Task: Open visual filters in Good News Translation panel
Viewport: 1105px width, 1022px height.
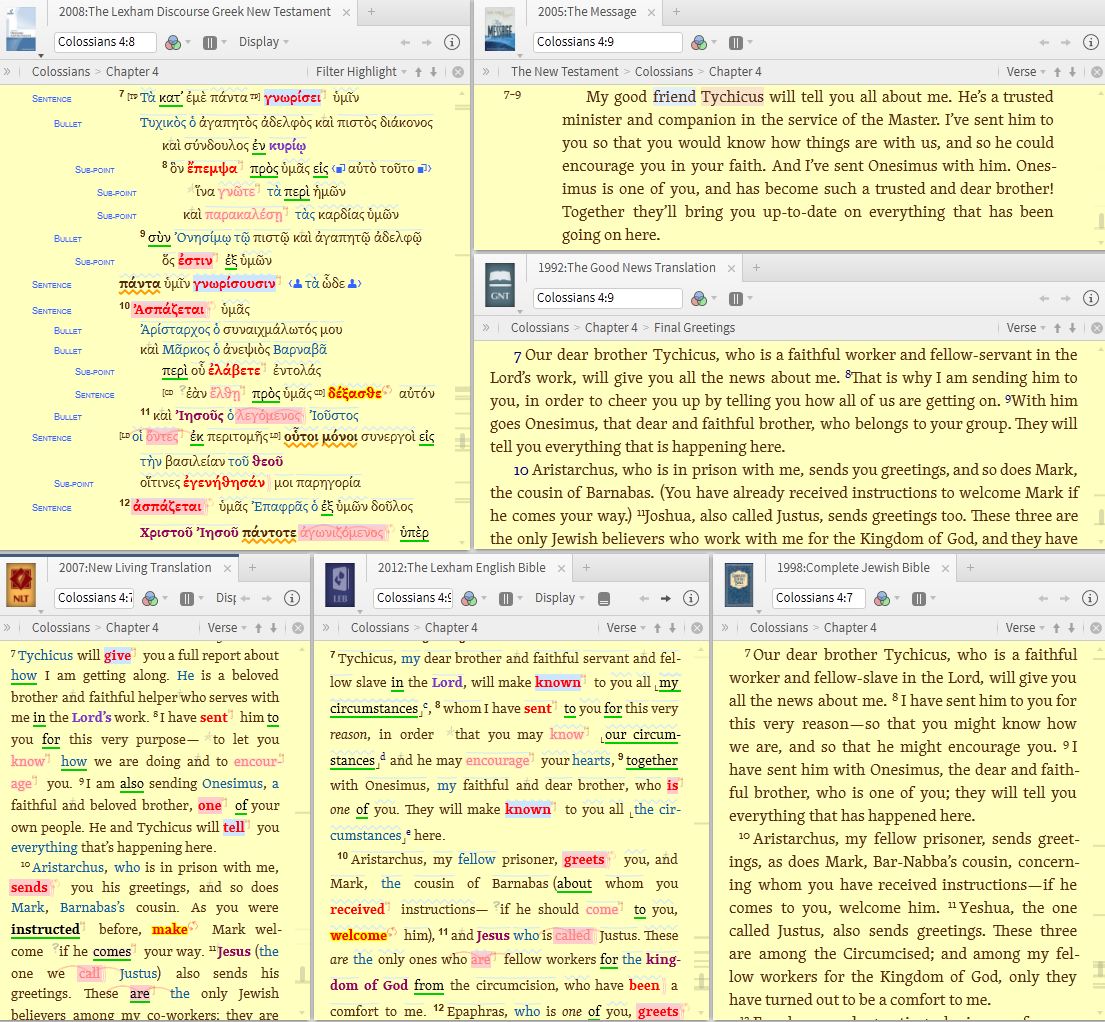Action: 699,298
